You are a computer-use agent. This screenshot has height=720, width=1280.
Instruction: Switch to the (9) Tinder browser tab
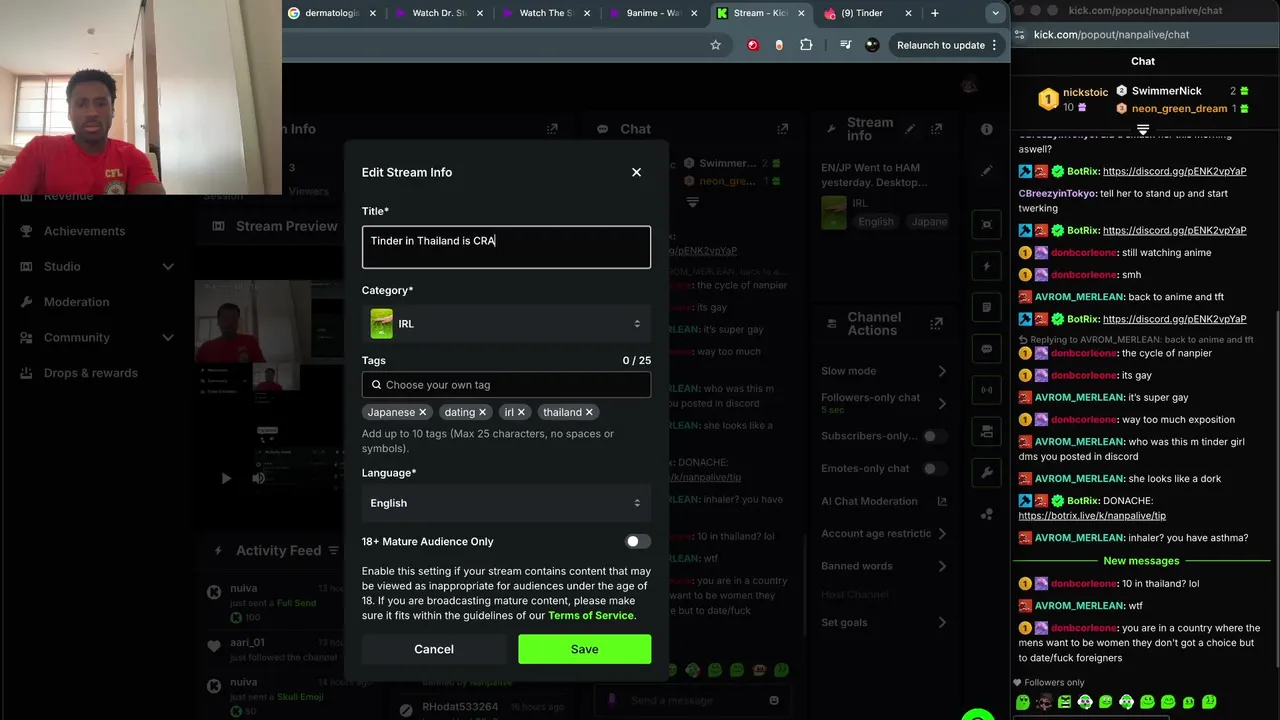point(867,13)
